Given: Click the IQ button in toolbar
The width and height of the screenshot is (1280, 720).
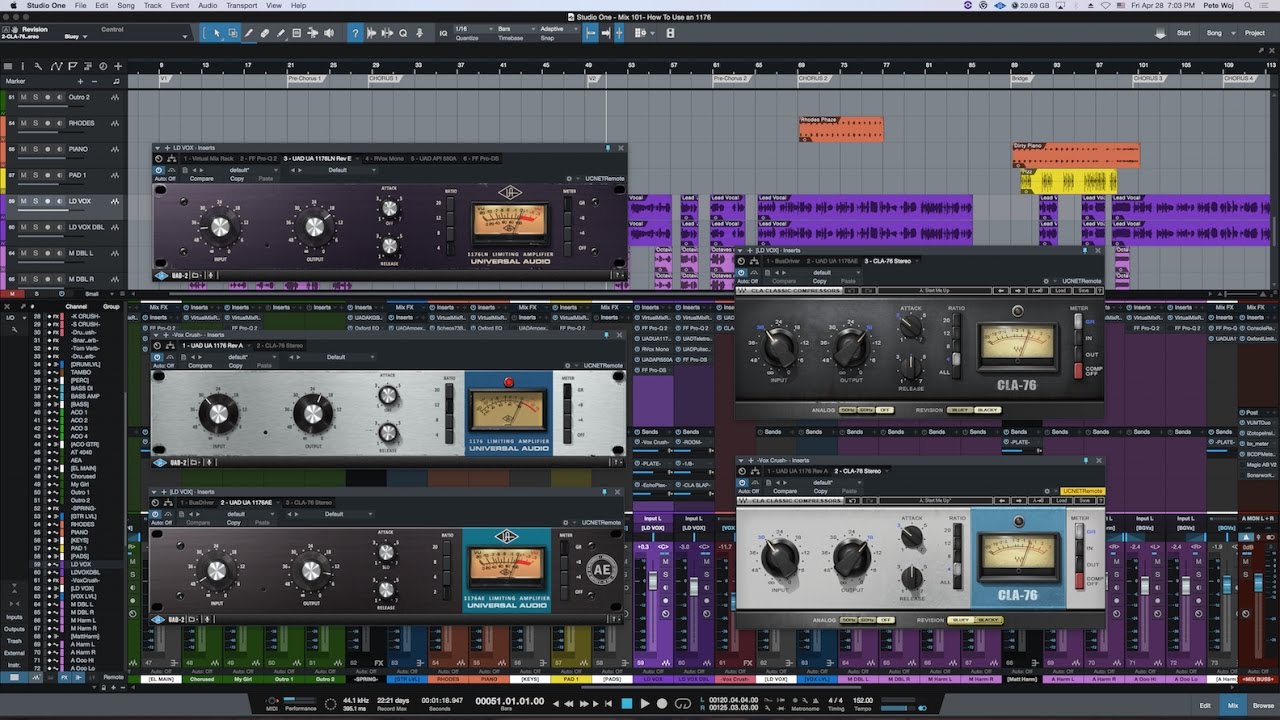Looking at the screenshot, I should [443, 33].
